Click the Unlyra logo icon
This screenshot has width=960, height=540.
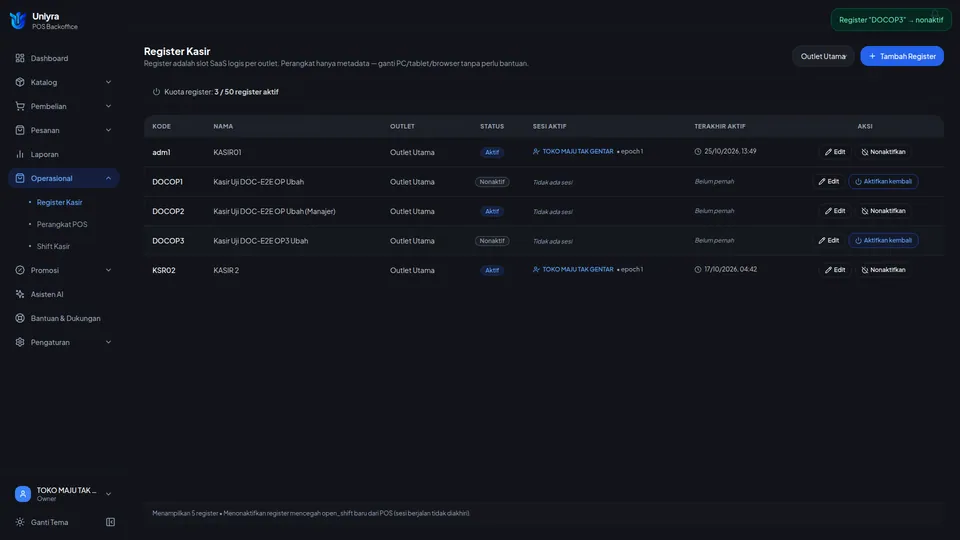coord(18,20)
